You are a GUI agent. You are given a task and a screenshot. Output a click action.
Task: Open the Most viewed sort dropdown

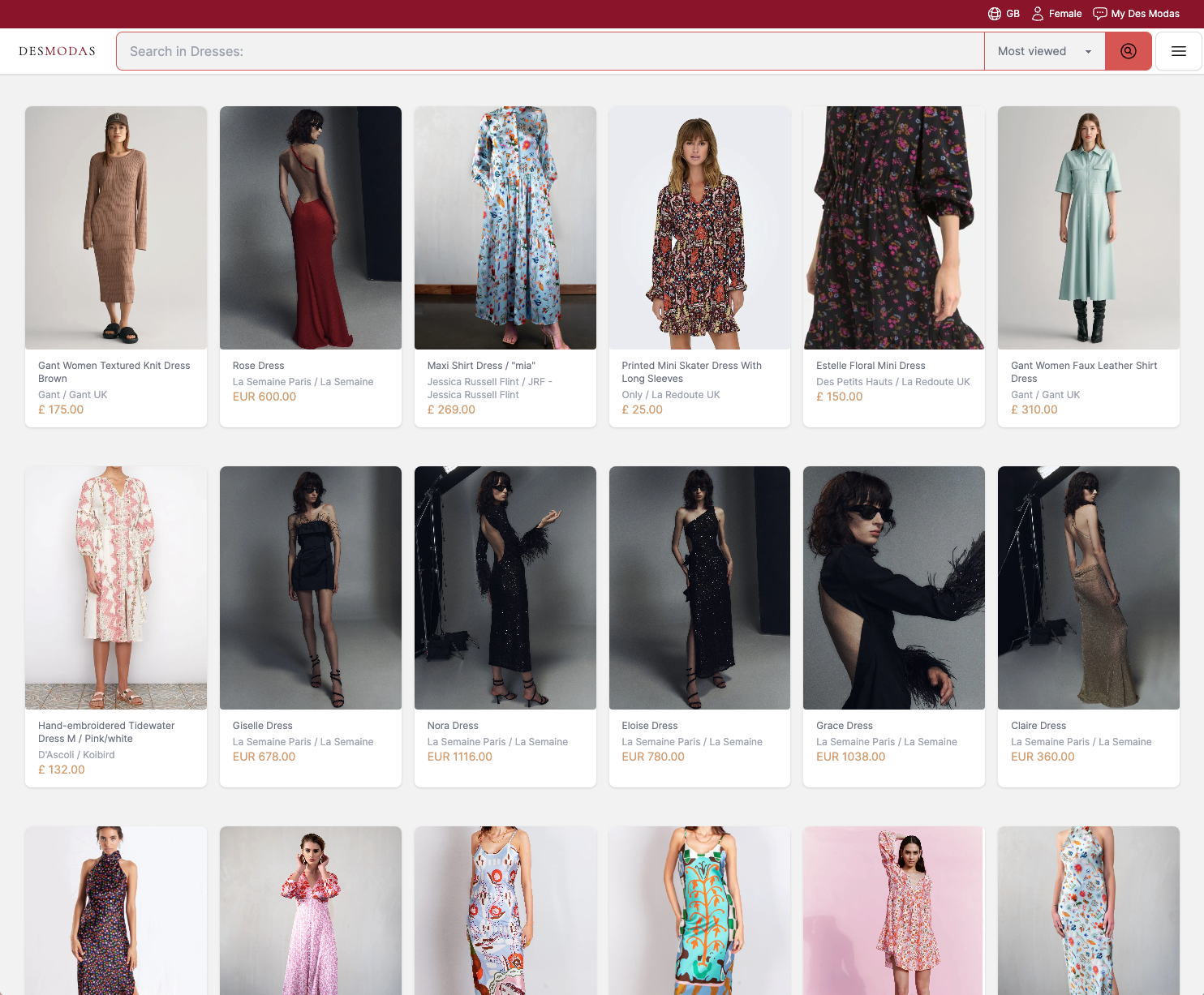1045,51
